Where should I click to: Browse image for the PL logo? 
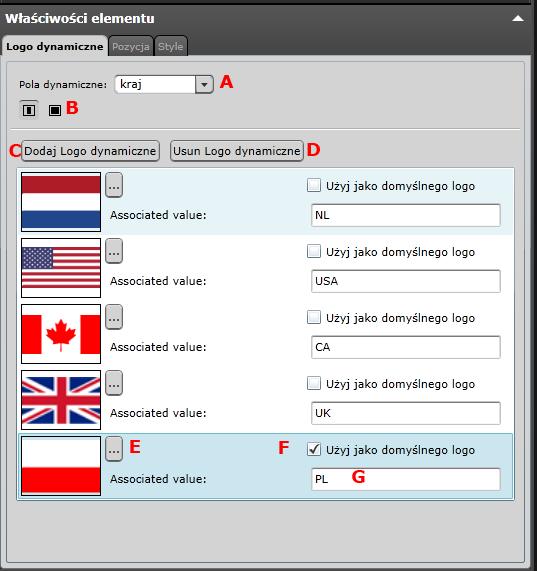(114, 449)
